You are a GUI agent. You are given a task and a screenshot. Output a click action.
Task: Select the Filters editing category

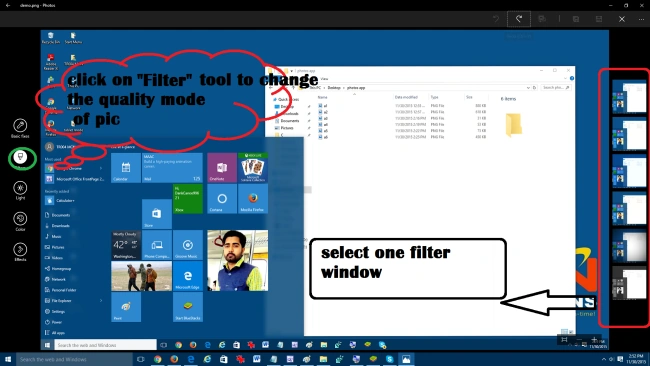tap(20, 157)
